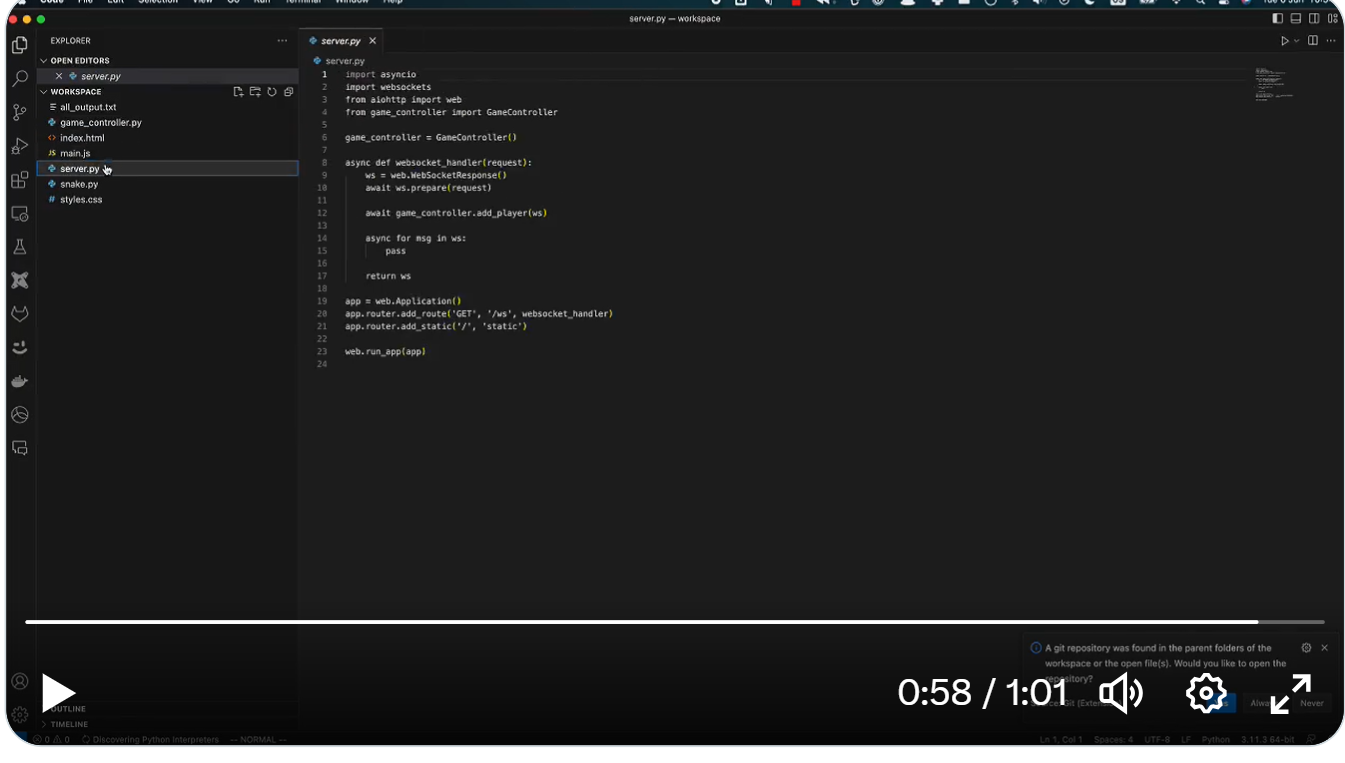Viewport: 1345px width, 763px height.
Task: Collapse the OPEN EDITORS section
Action: coord(43,60)
